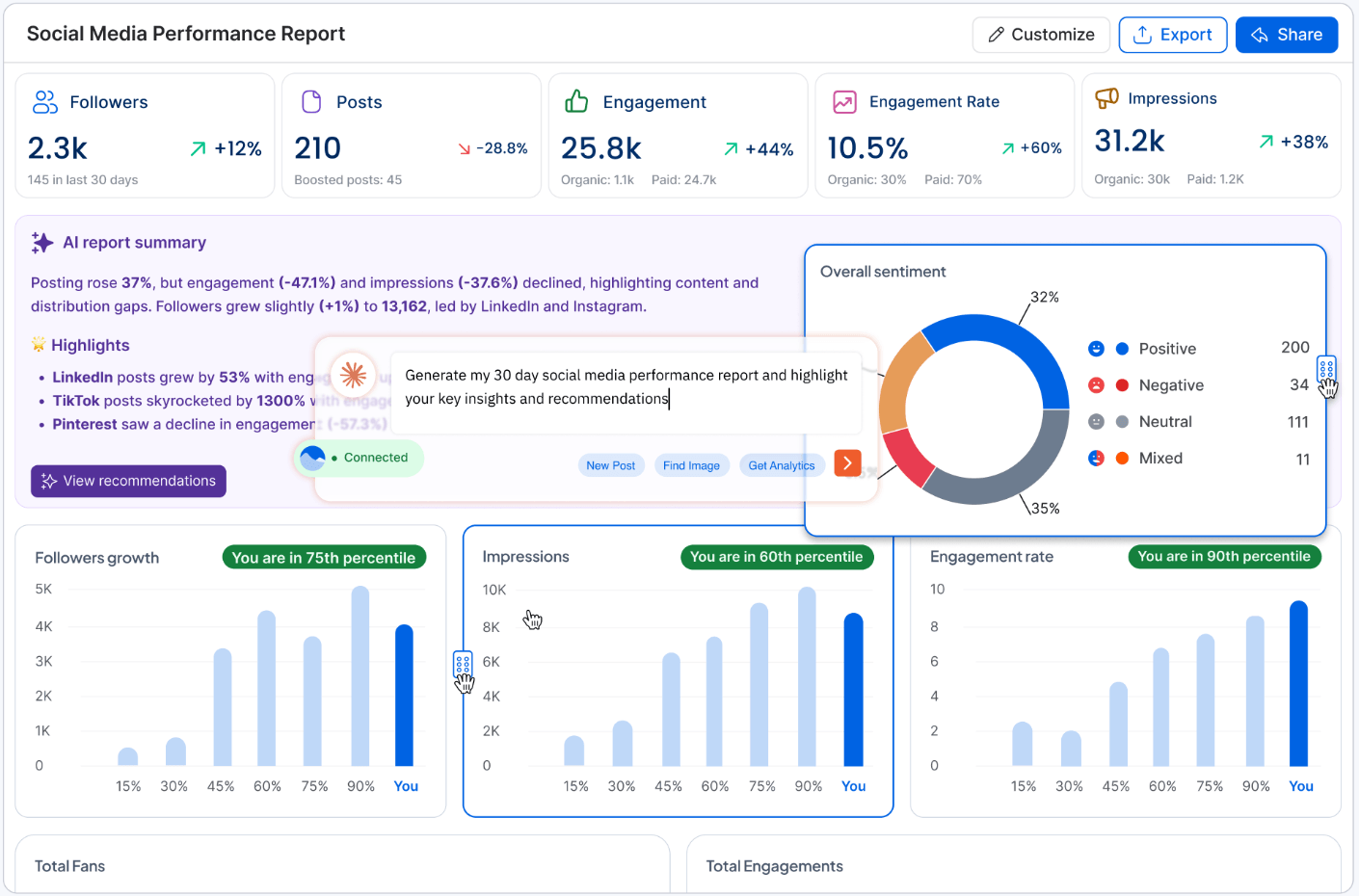
Task: Click the +44% engagement trend arrow
Action: tap(732, 148)
